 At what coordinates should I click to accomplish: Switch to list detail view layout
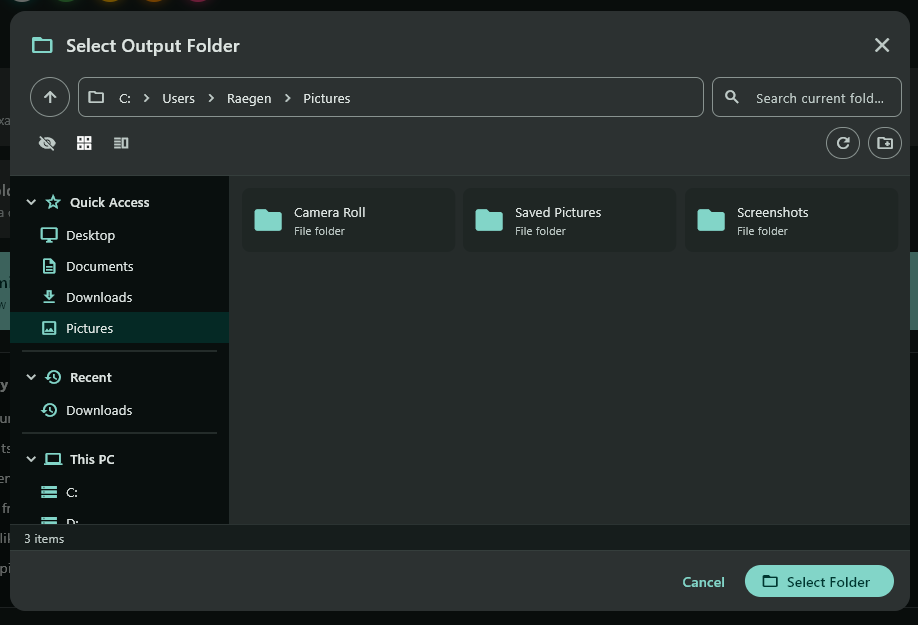(121, 143)
